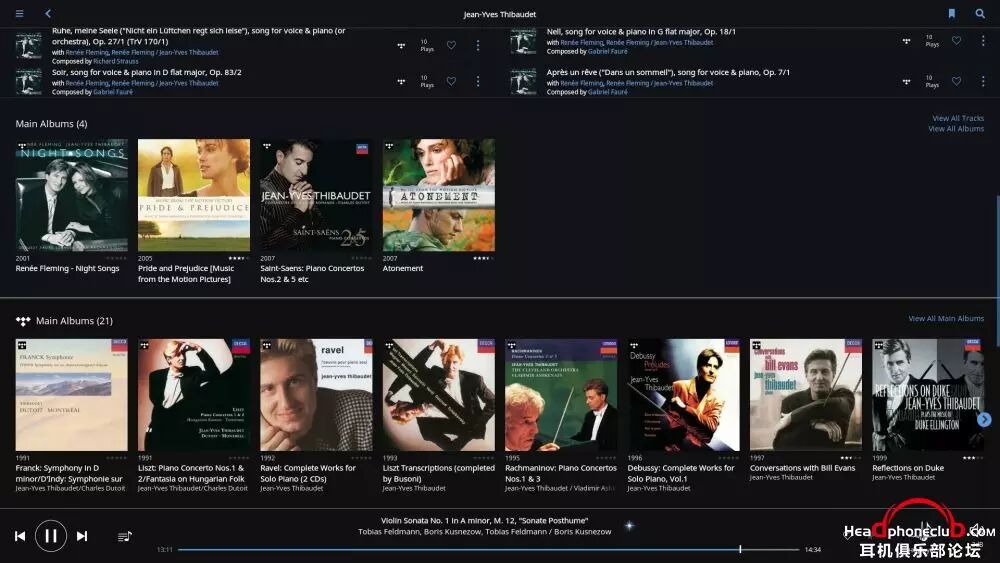
Task: Open Saint-Saens Piano Concertos album cover
Action: [x=316, y=195]
